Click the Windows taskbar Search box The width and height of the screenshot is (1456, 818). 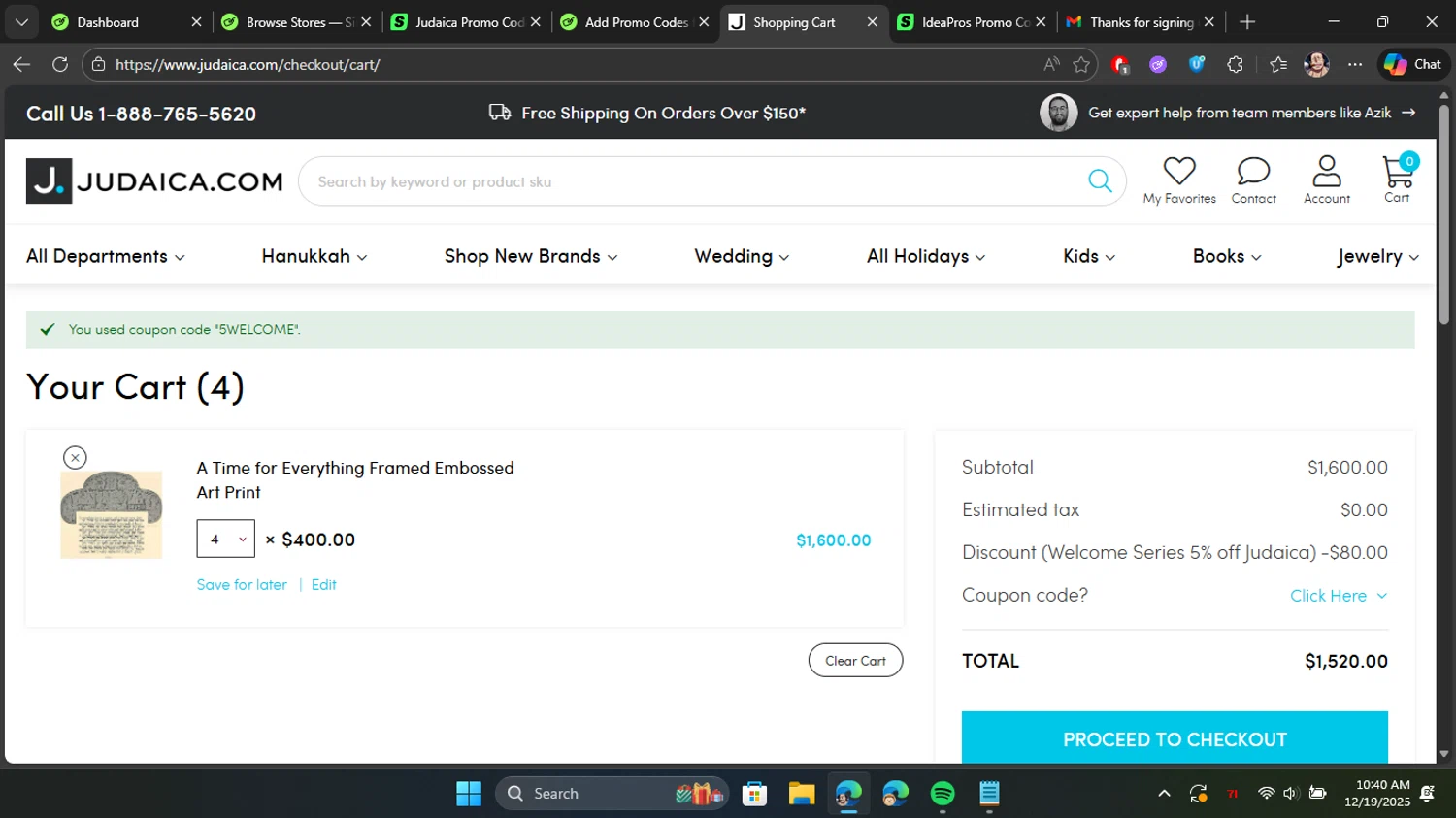click(x=612, y=794)
